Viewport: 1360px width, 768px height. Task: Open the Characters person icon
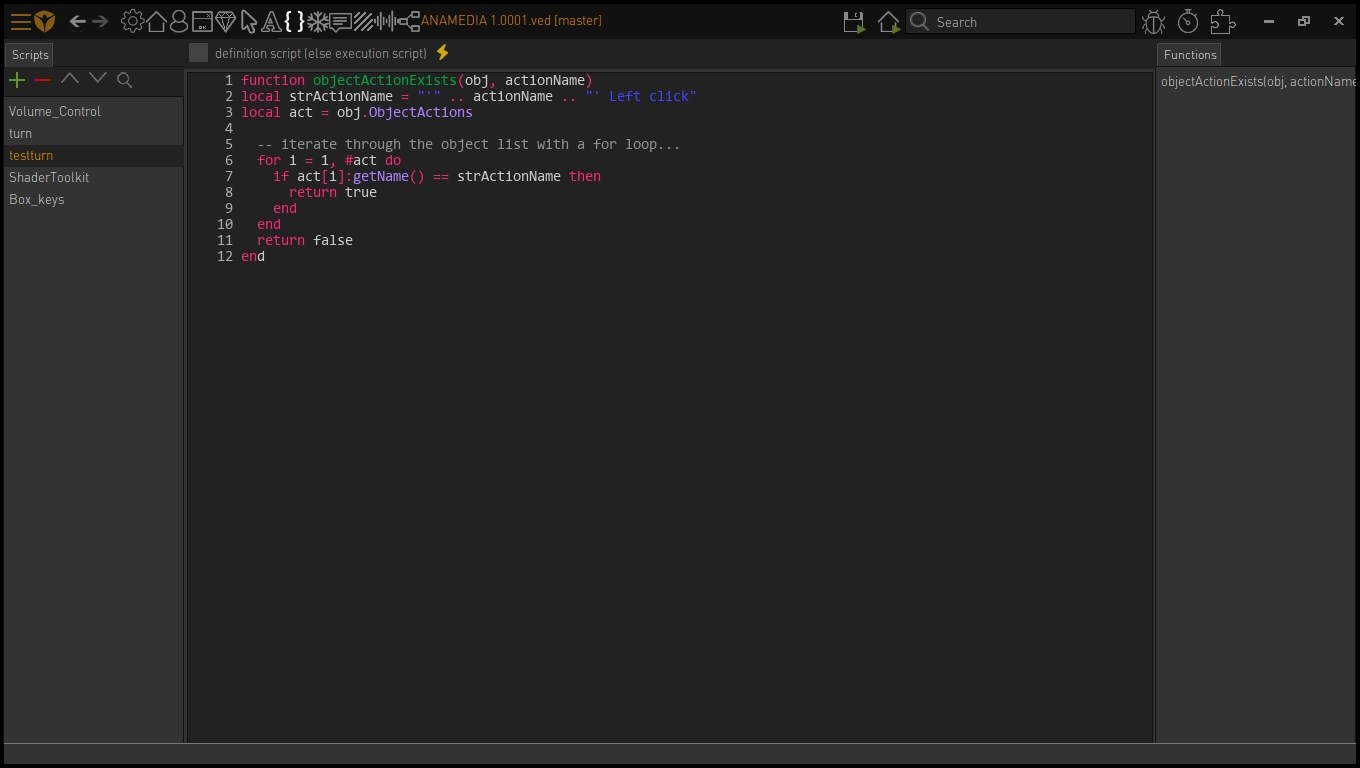[178, 21]
